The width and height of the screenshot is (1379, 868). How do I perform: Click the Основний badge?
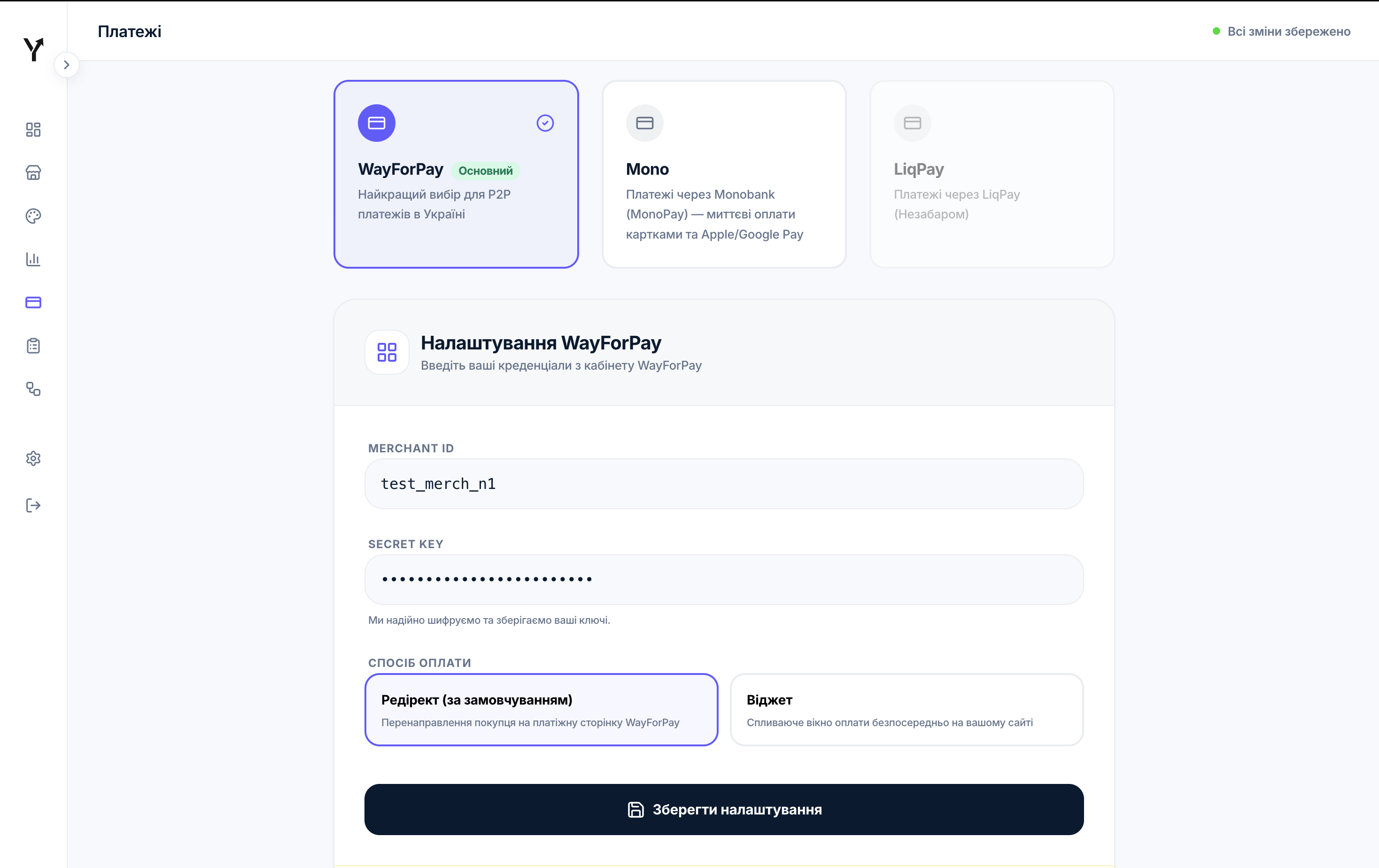(485, 170)
